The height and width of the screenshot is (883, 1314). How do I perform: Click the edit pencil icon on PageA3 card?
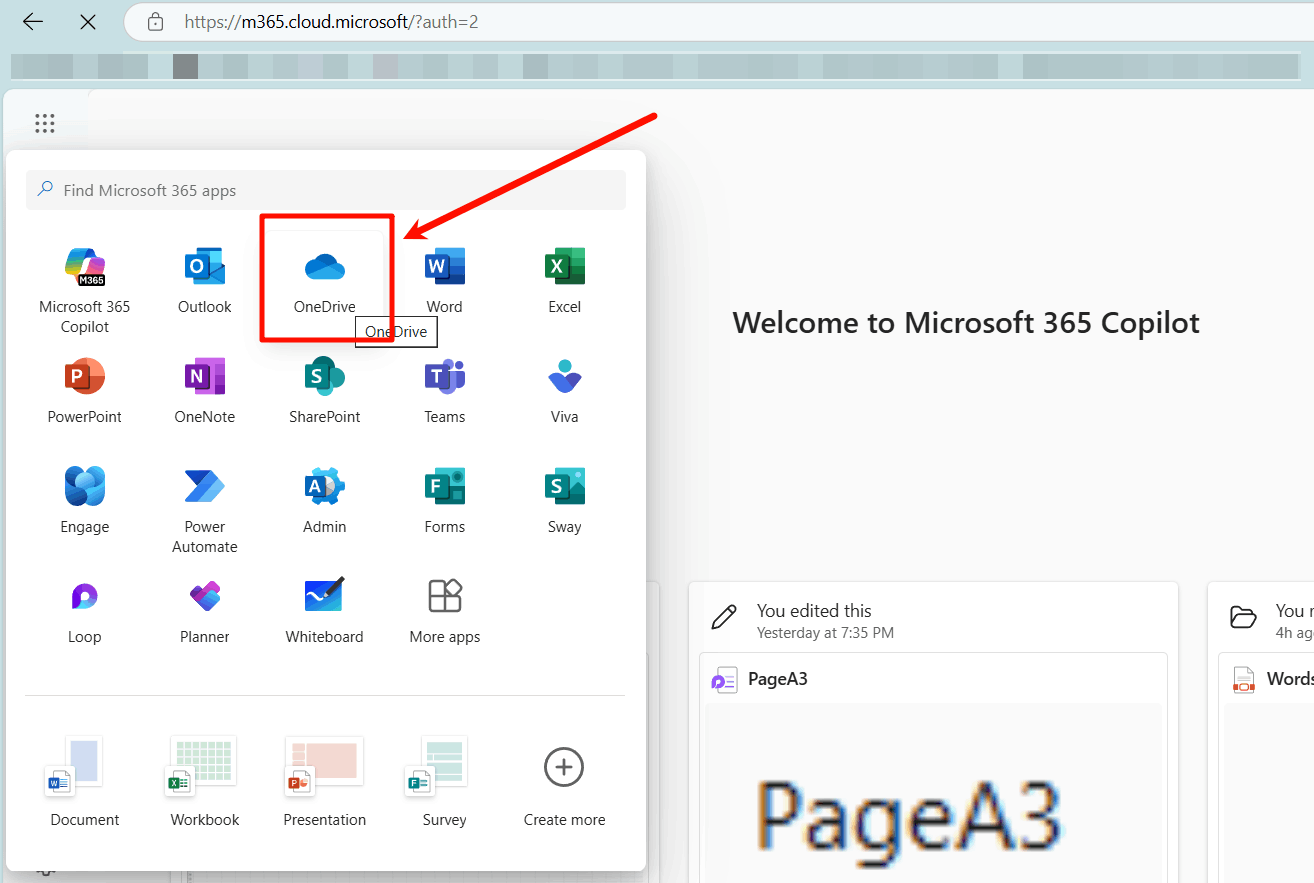(724, 617)
